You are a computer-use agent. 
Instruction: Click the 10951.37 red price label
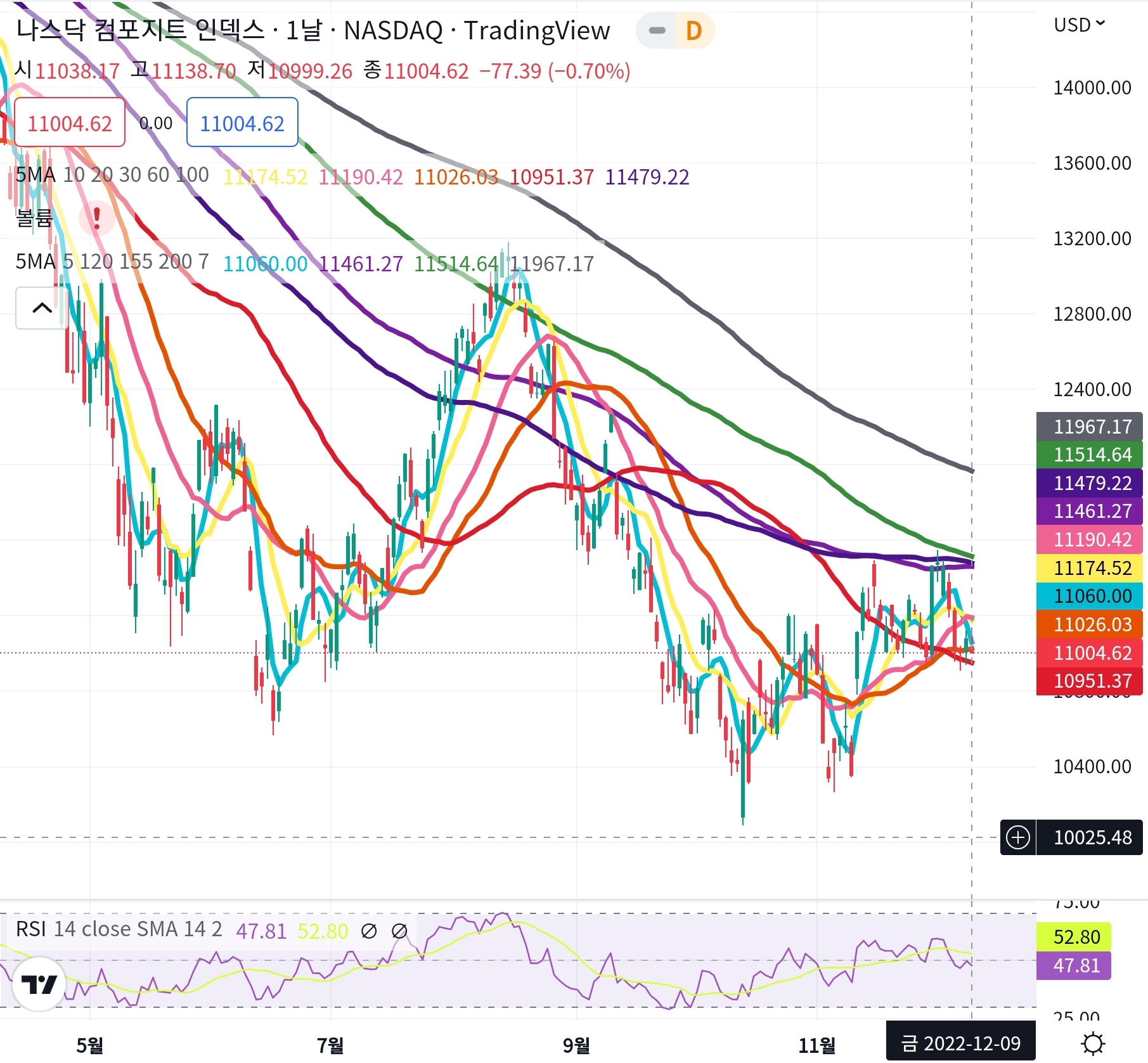[x=1090, y=681]
